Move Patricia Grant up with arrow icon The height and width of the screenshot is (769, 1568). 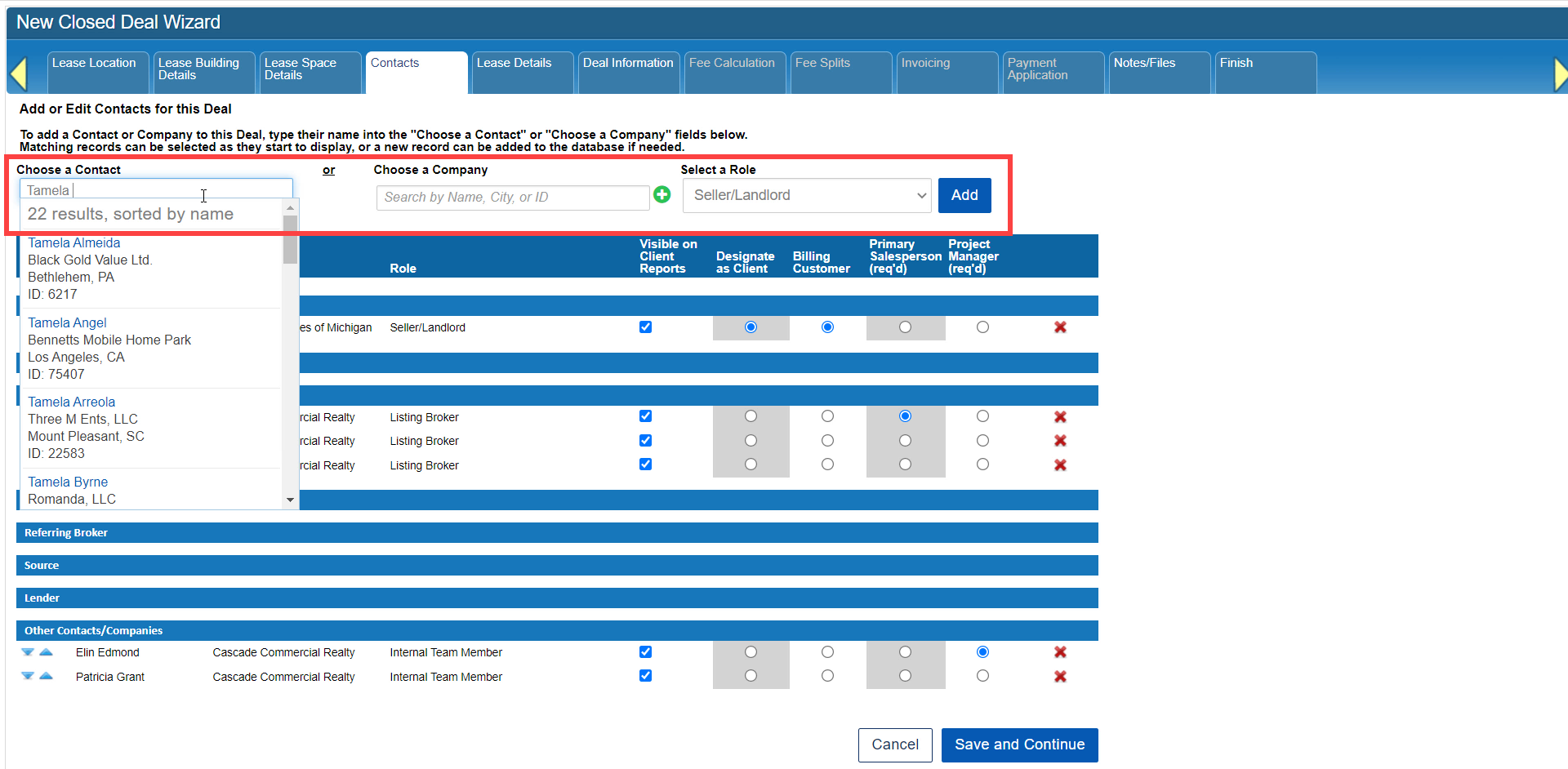click(47, 676)
